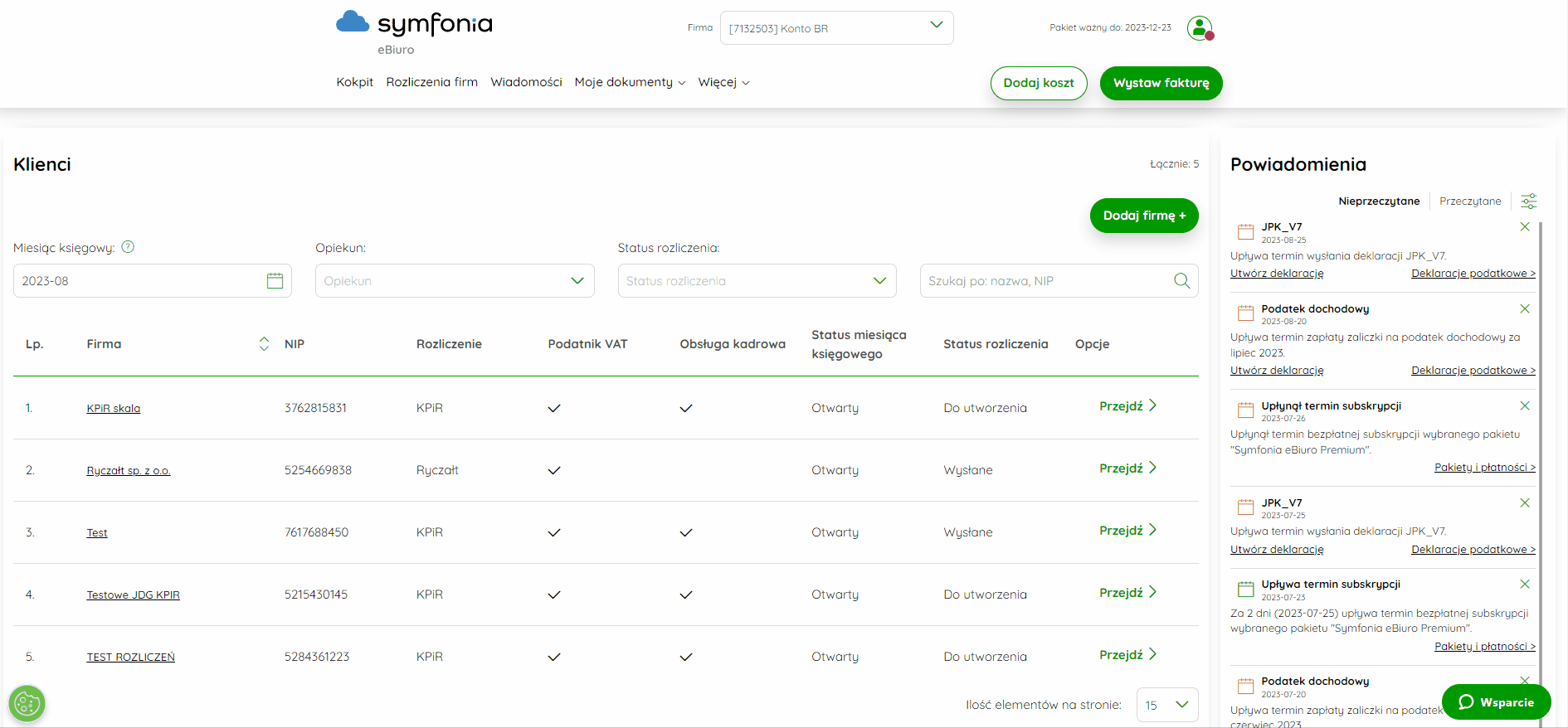Viewport: 1568px width, 728px height.
Task: Click the help icon beside Miesiąc księgowy
Action: click(128, 247)
